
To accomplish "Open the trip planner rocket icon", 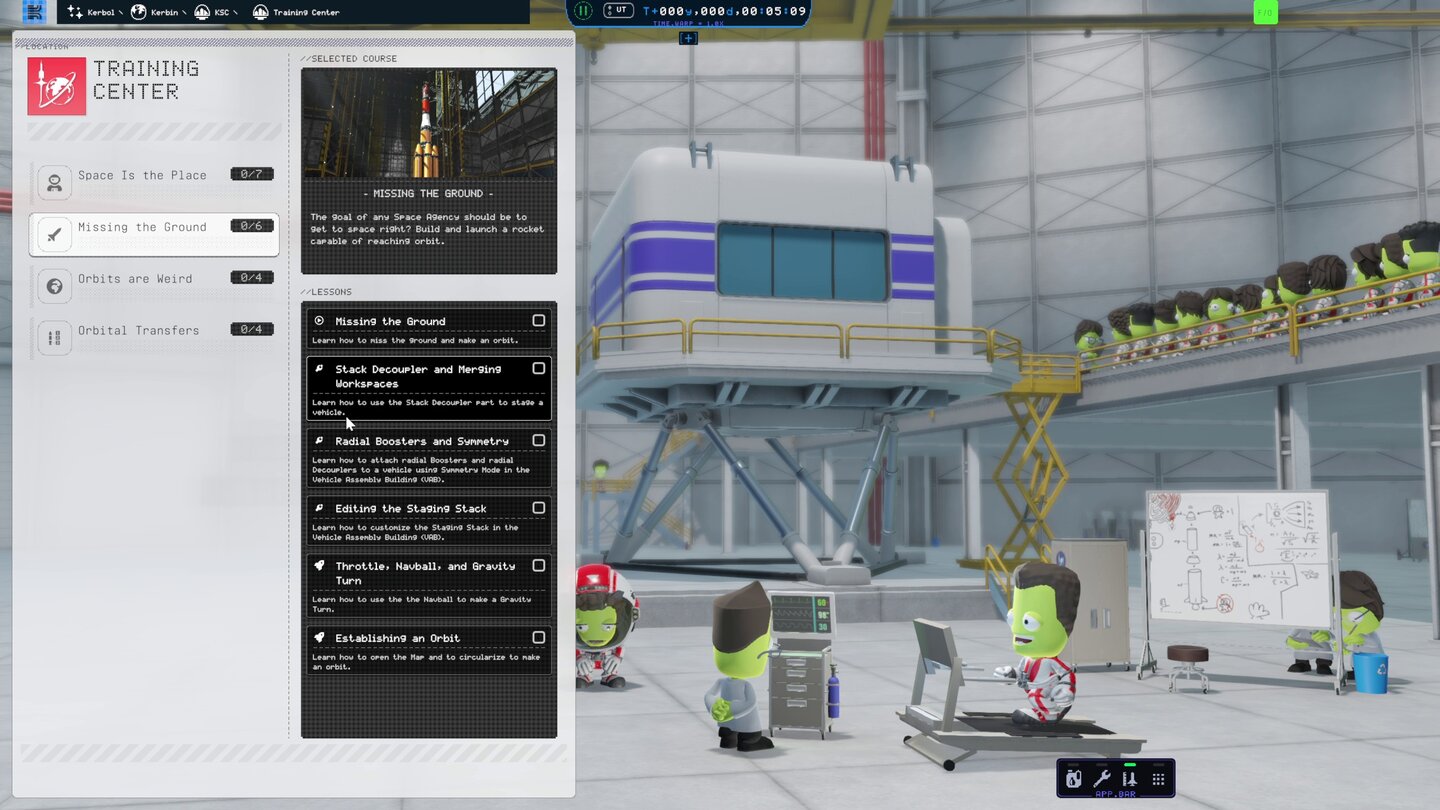I will (x=1132, y=778).
